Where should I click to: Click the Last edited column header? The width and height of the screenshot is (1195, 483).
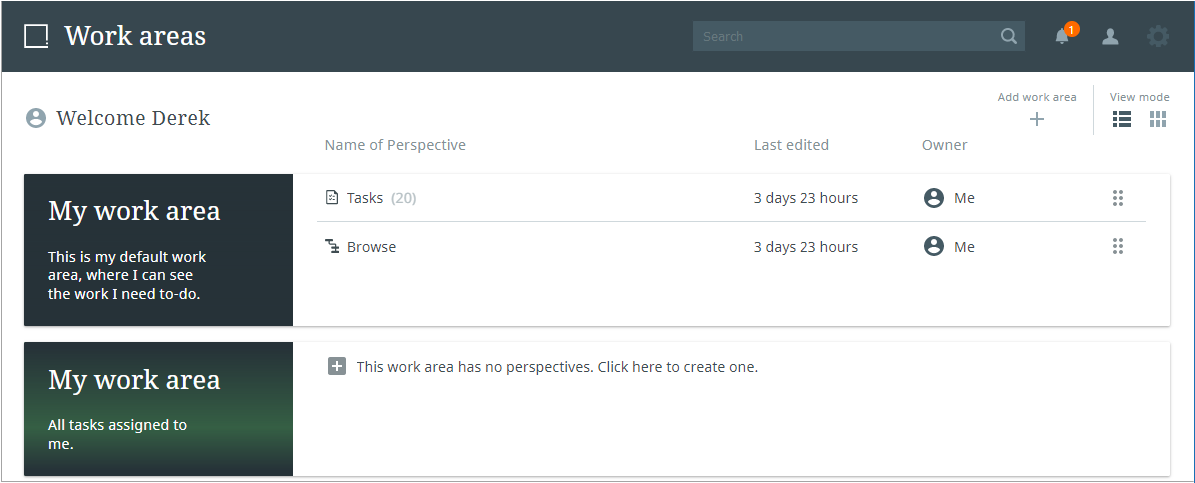click(791, 145)
